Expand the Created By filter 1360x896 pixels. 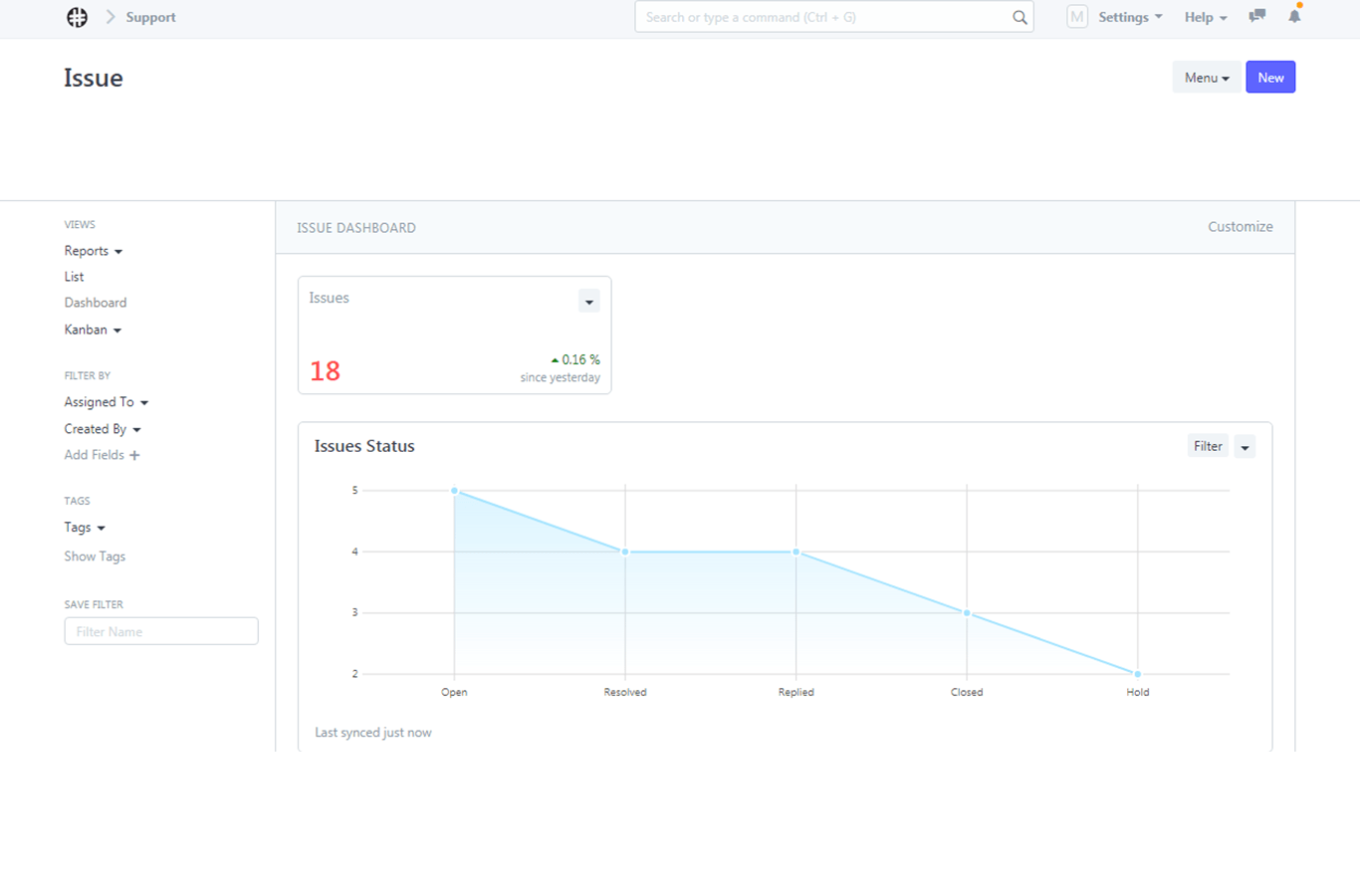point(102,429)
